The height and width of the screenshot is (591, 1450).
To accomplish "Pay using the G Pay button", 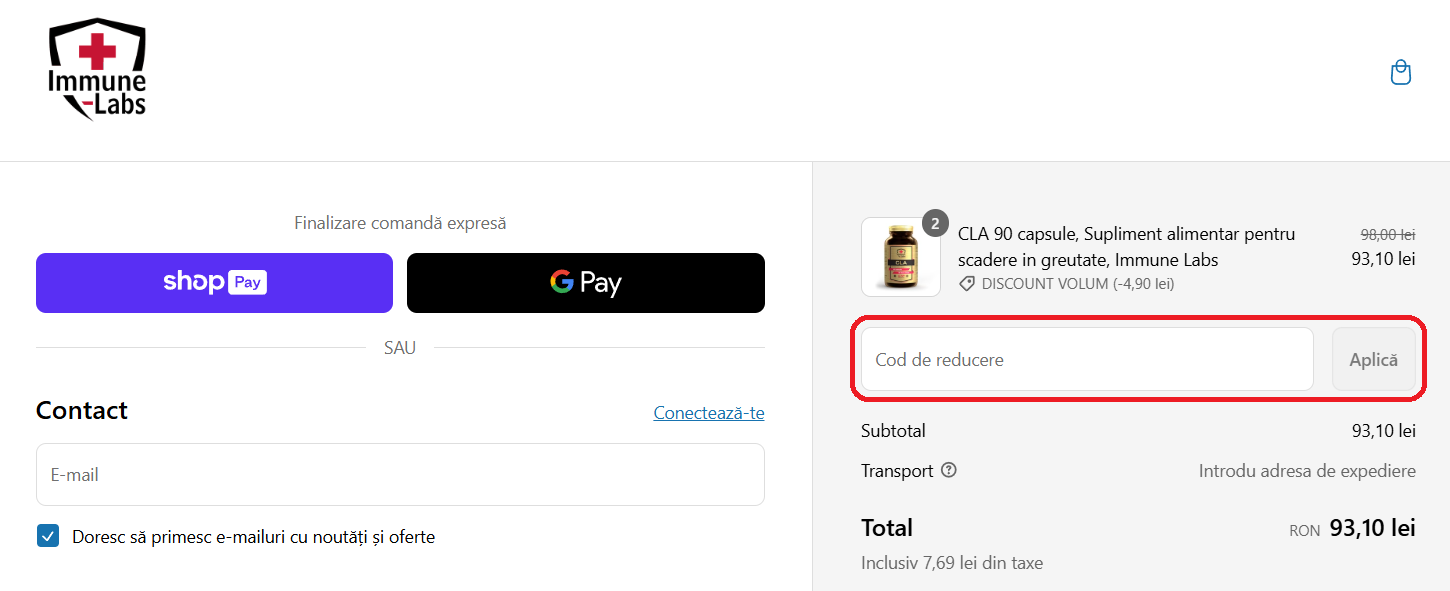I will 585,282.
